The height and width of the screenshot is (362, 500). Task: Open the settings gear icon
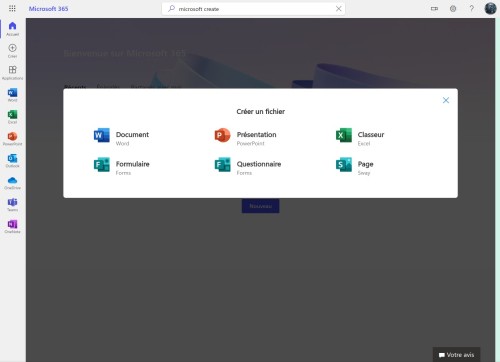tap(453, 9)
